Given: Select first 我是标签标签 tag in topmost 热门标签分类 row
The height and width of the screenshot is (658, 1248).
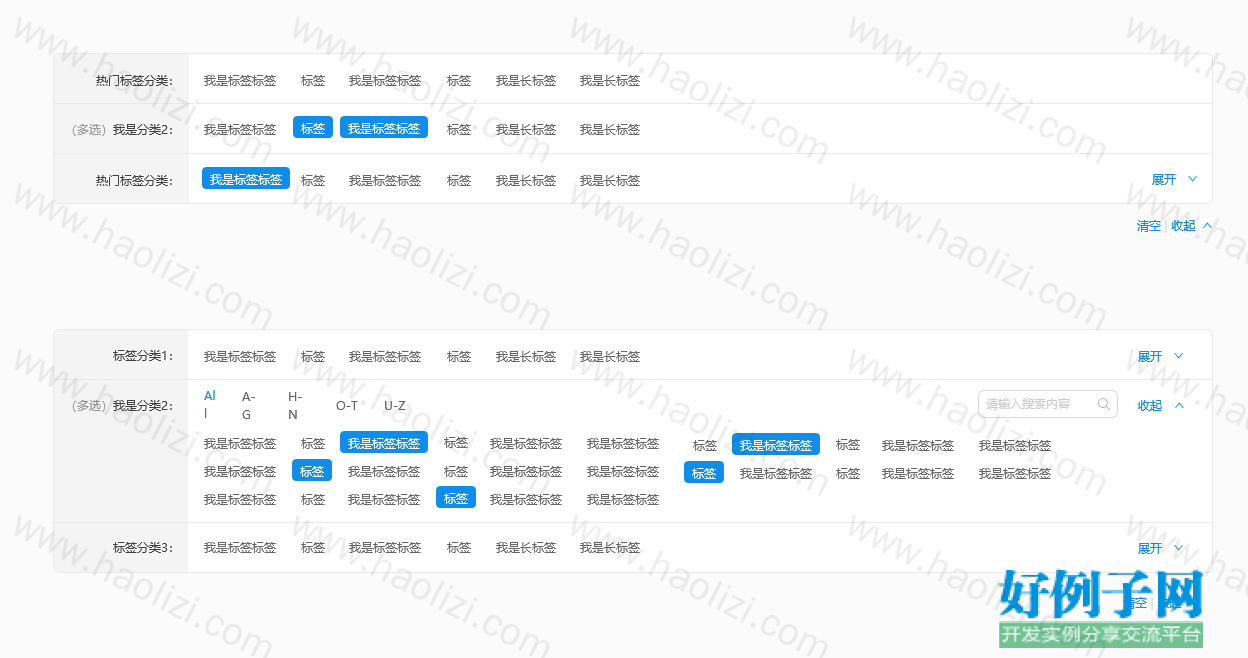Looking at the screenshot, I should click(240, 80).
